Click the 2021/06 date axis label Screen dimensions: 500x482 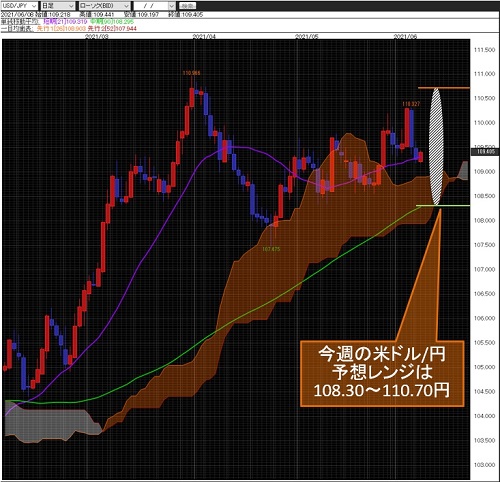pos(405,37)
